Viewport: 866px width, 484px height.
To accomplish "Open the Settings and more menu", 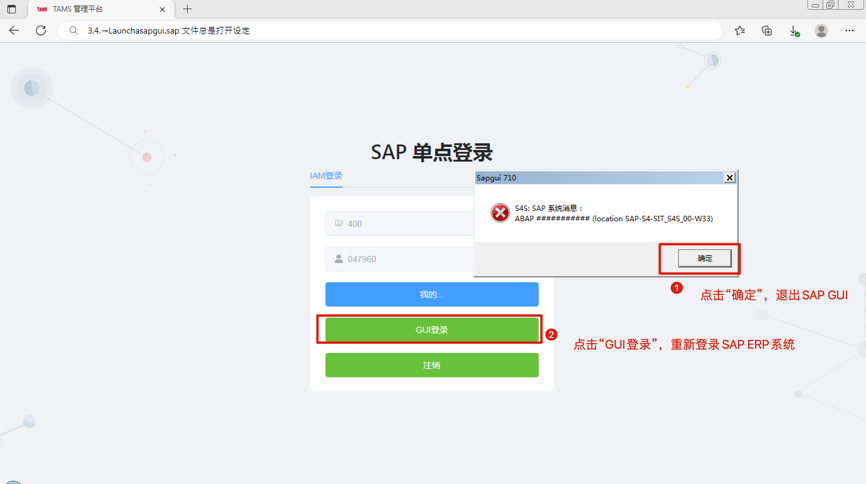I will [849, 30].
